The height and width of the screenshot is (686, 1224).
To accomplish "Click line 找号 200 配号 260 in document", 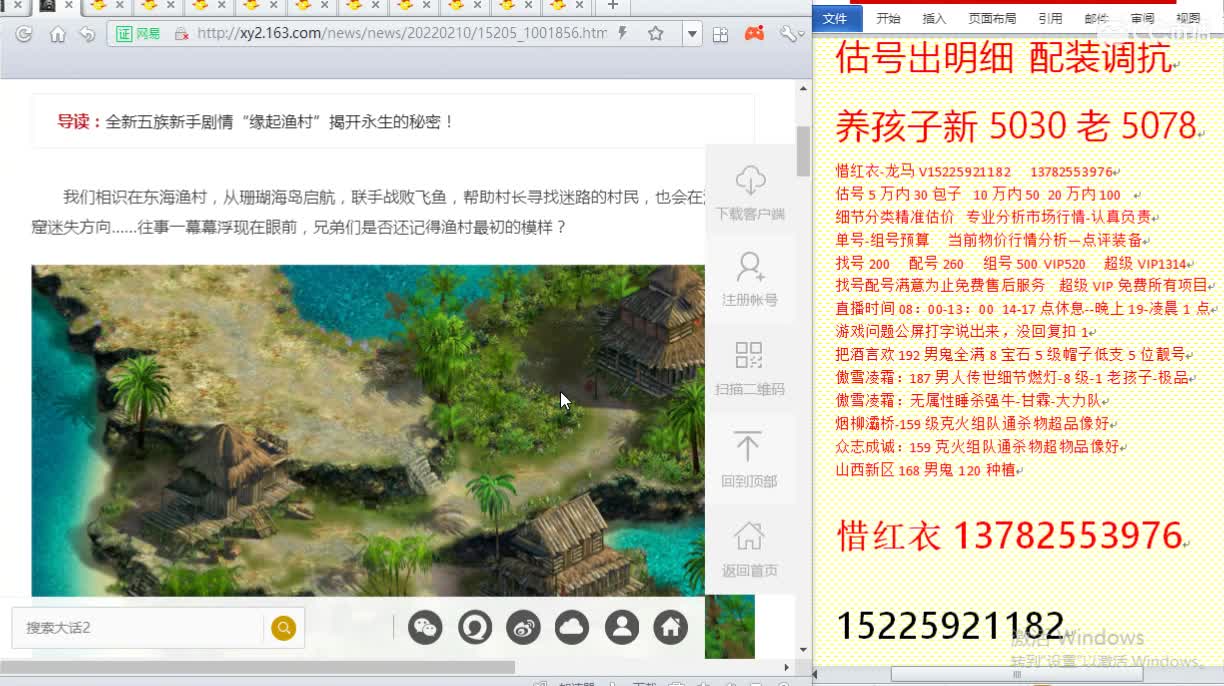I will 1011,264.
